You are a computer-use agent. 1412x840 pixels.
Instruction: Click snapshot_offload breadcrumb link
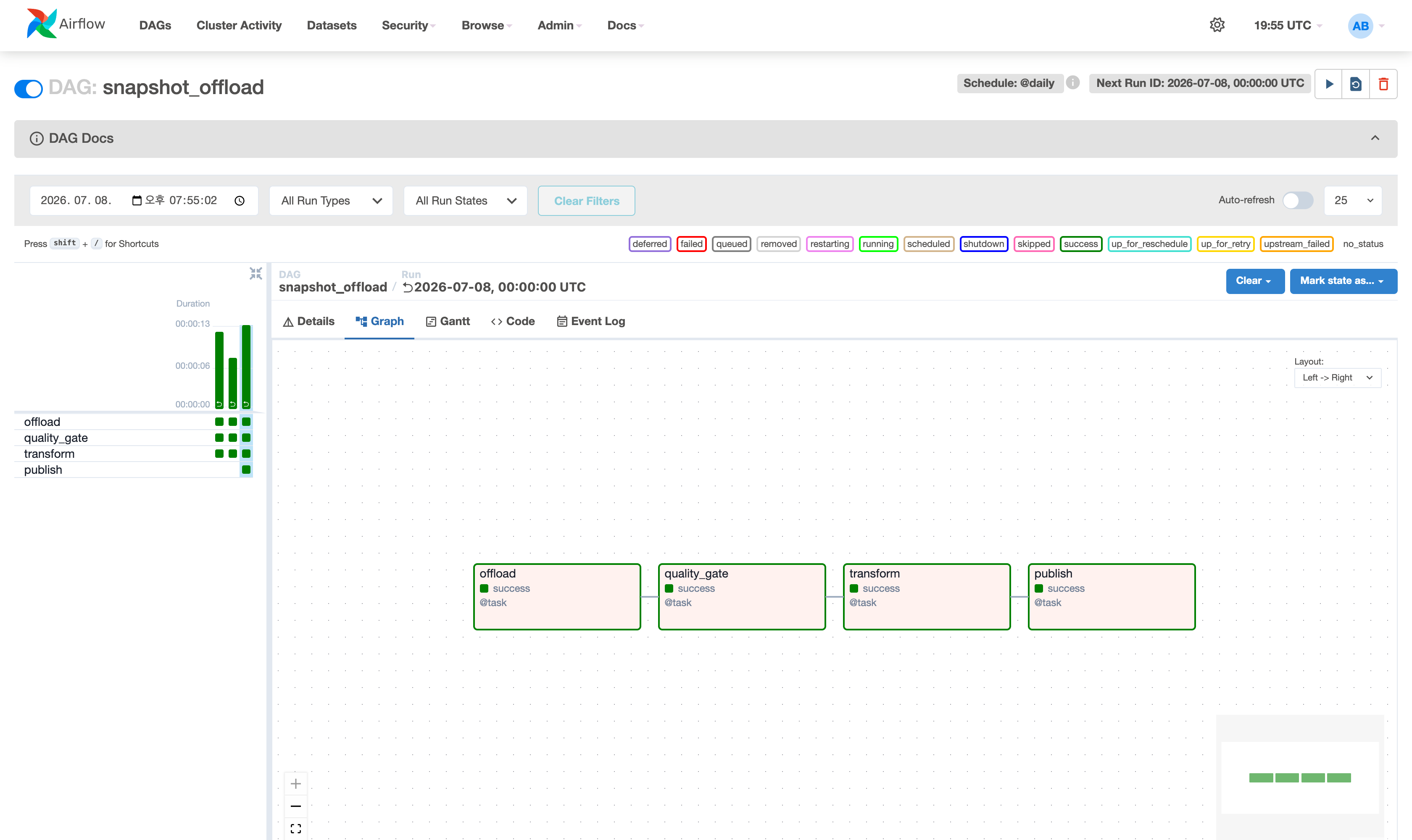coord(332,287)
